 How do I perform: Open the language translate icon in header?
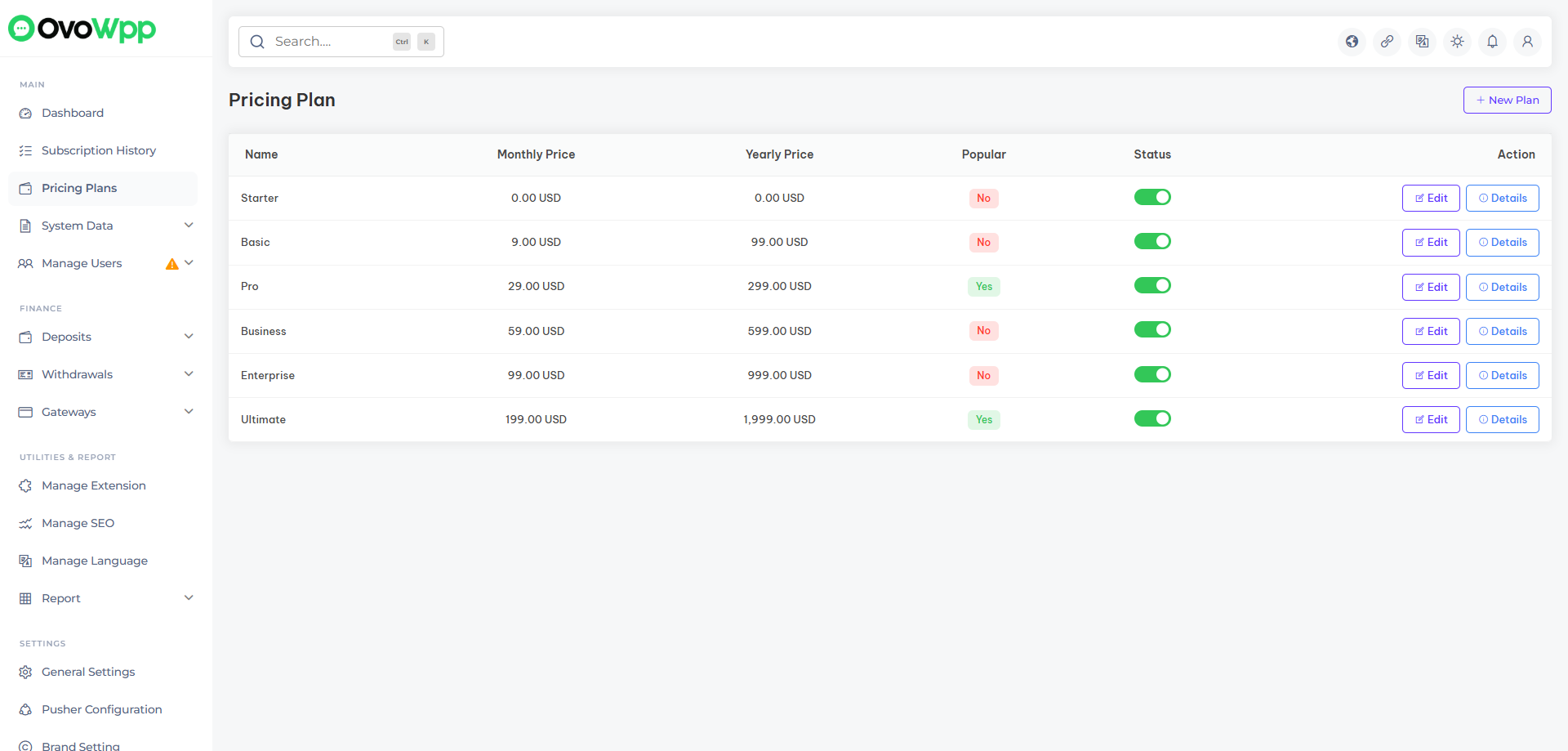(x=1423, y=42)
